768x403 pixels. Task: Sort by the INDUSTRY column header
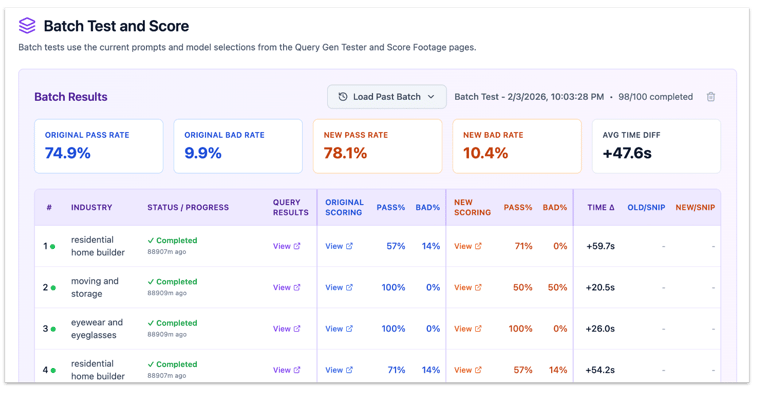(92, 208)
